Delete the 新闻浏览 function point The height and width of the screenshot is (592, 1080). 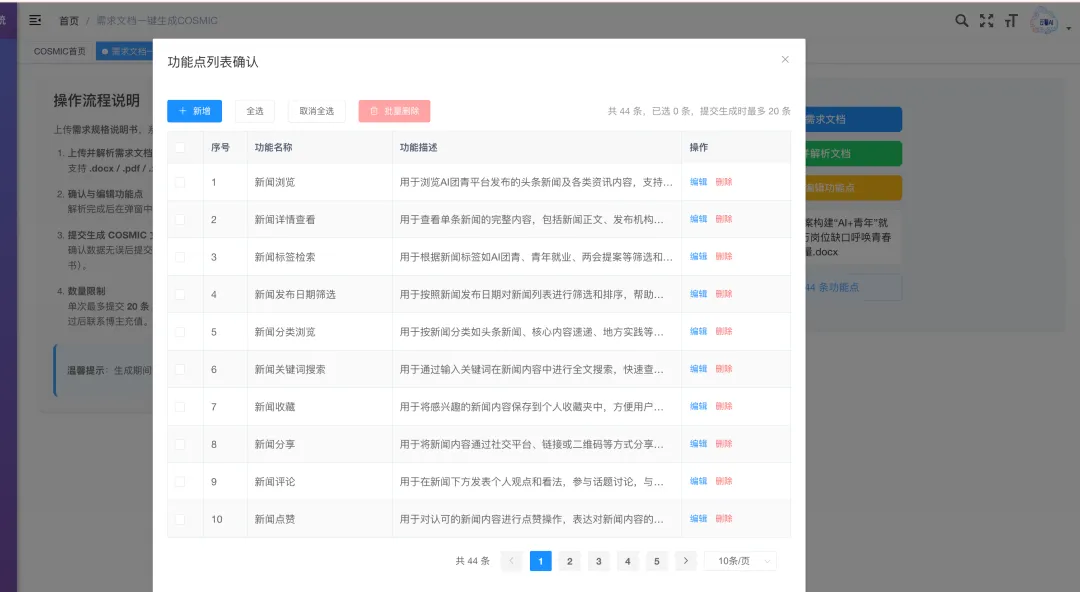pyautogui.click(x=723, y=182)
